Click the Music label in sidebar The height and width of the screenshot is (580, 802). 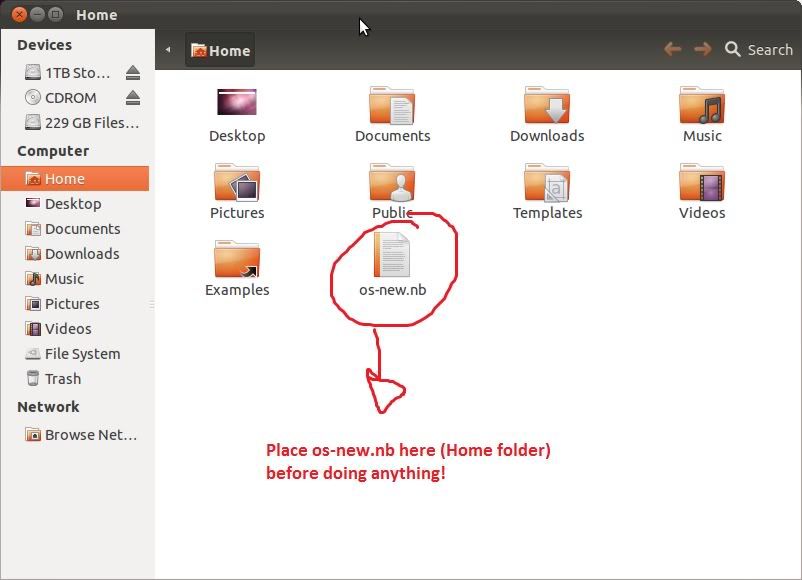tap(64, 279)
